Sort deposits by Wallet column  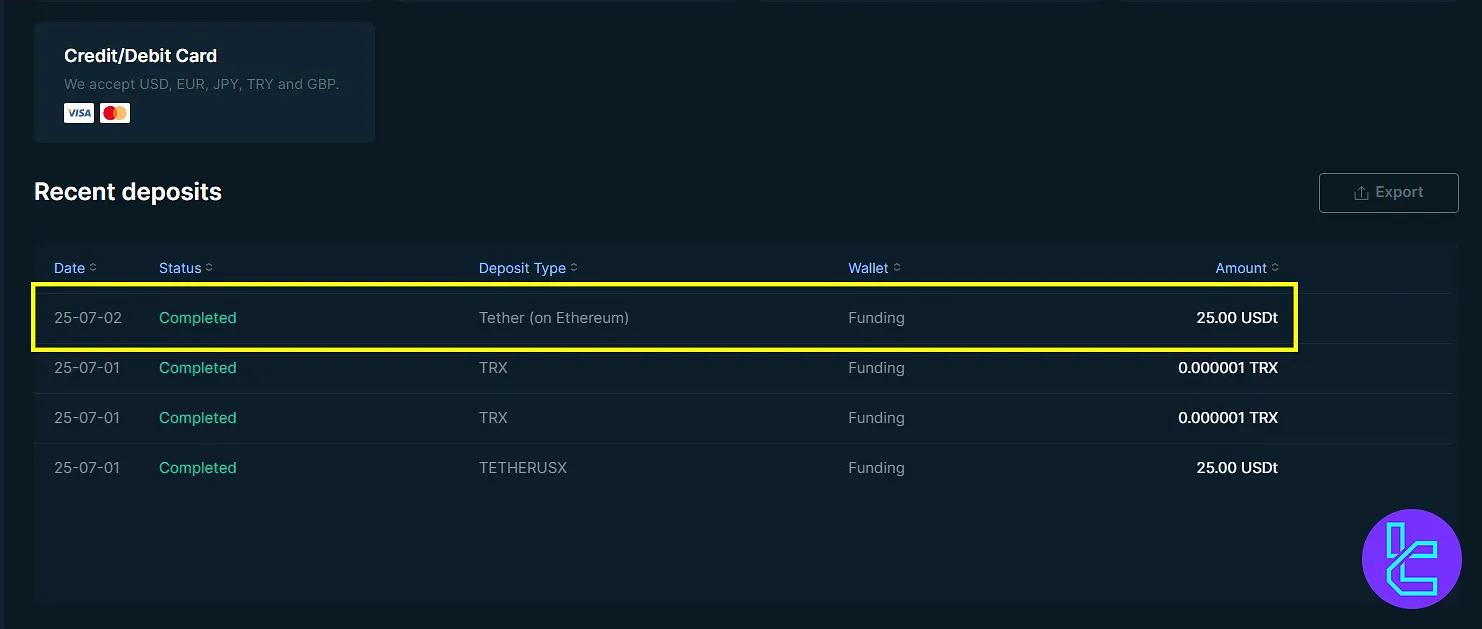[x=874, y=268]
